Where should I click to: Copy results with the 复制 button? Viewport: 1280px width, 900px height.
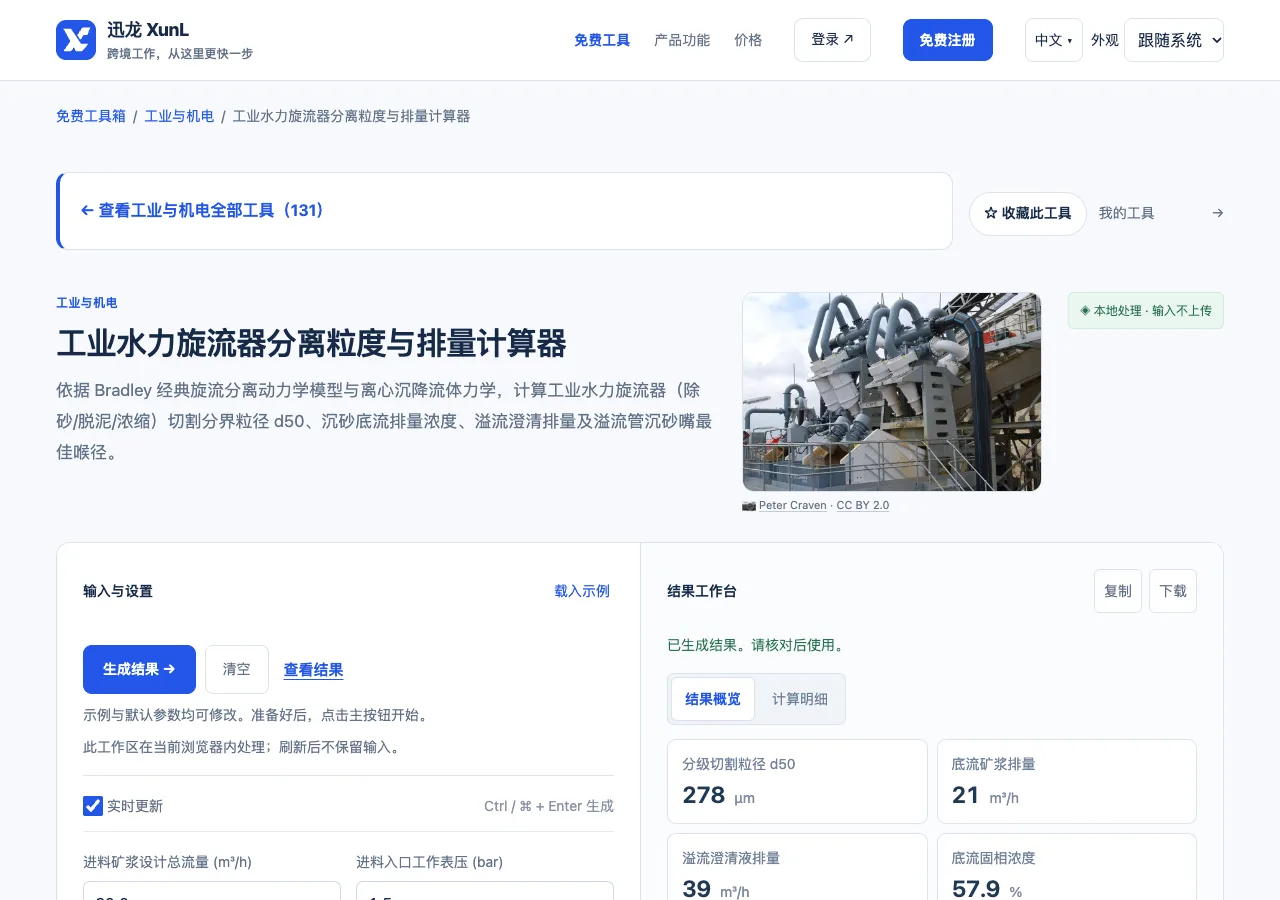[x=1118, y=591]
